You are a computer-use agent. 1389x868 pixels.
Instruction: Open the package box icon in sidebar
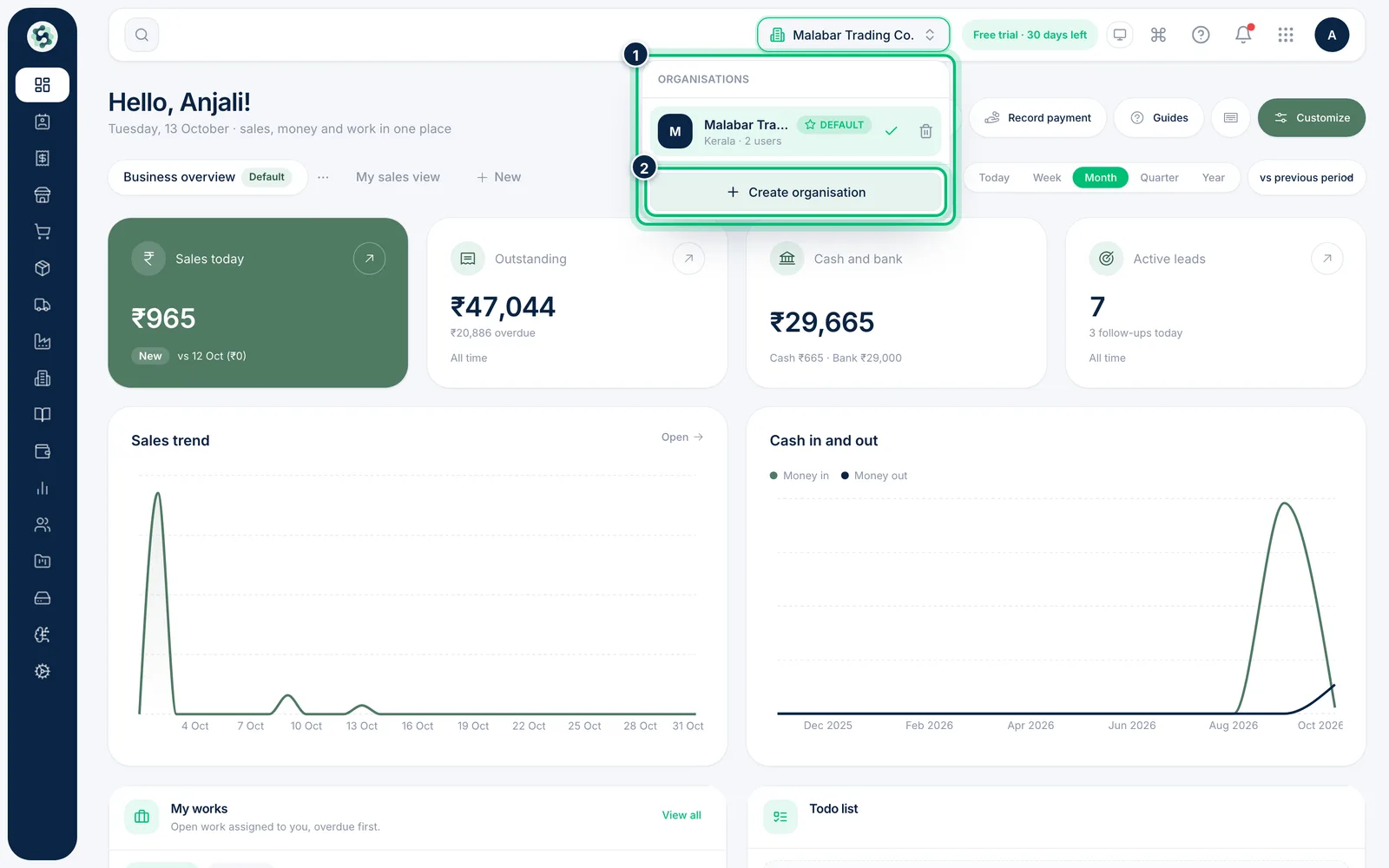42,268
